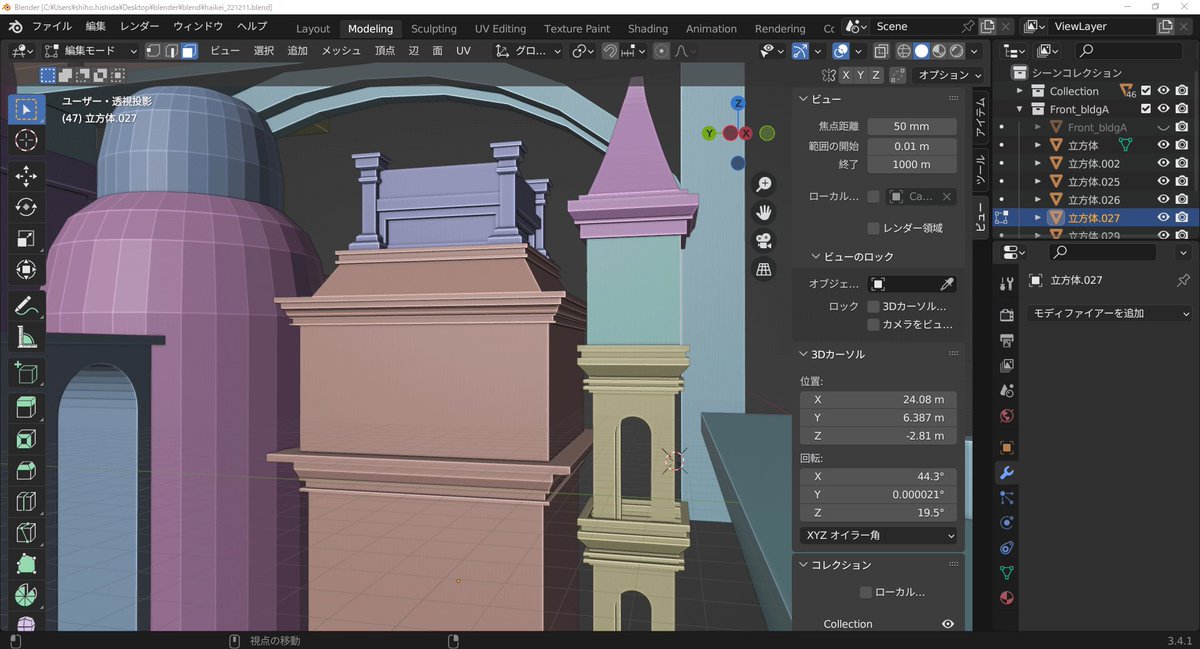Image resolution: width=1200 pixels, height=649 pixels.
Task: Click the pan view hand icon
Action: [764, 213]
